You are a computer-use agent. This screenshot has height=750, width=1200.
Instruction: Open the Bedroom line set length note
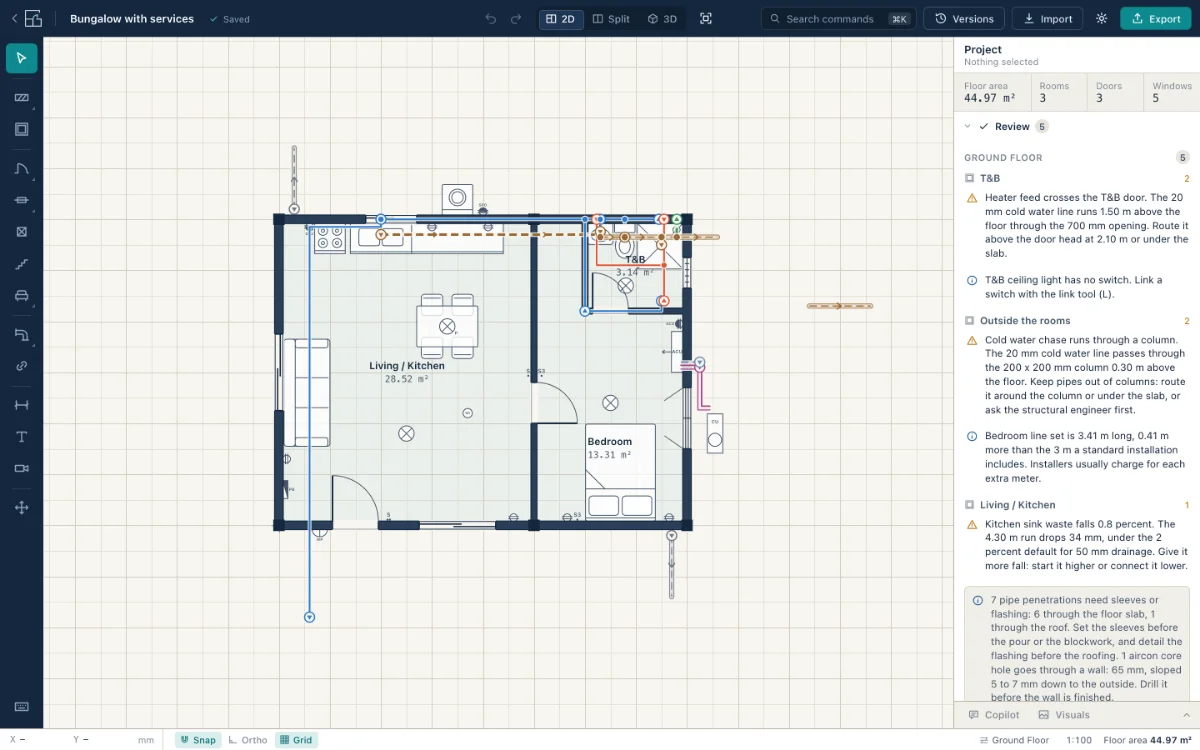[x=1077, y=457]
